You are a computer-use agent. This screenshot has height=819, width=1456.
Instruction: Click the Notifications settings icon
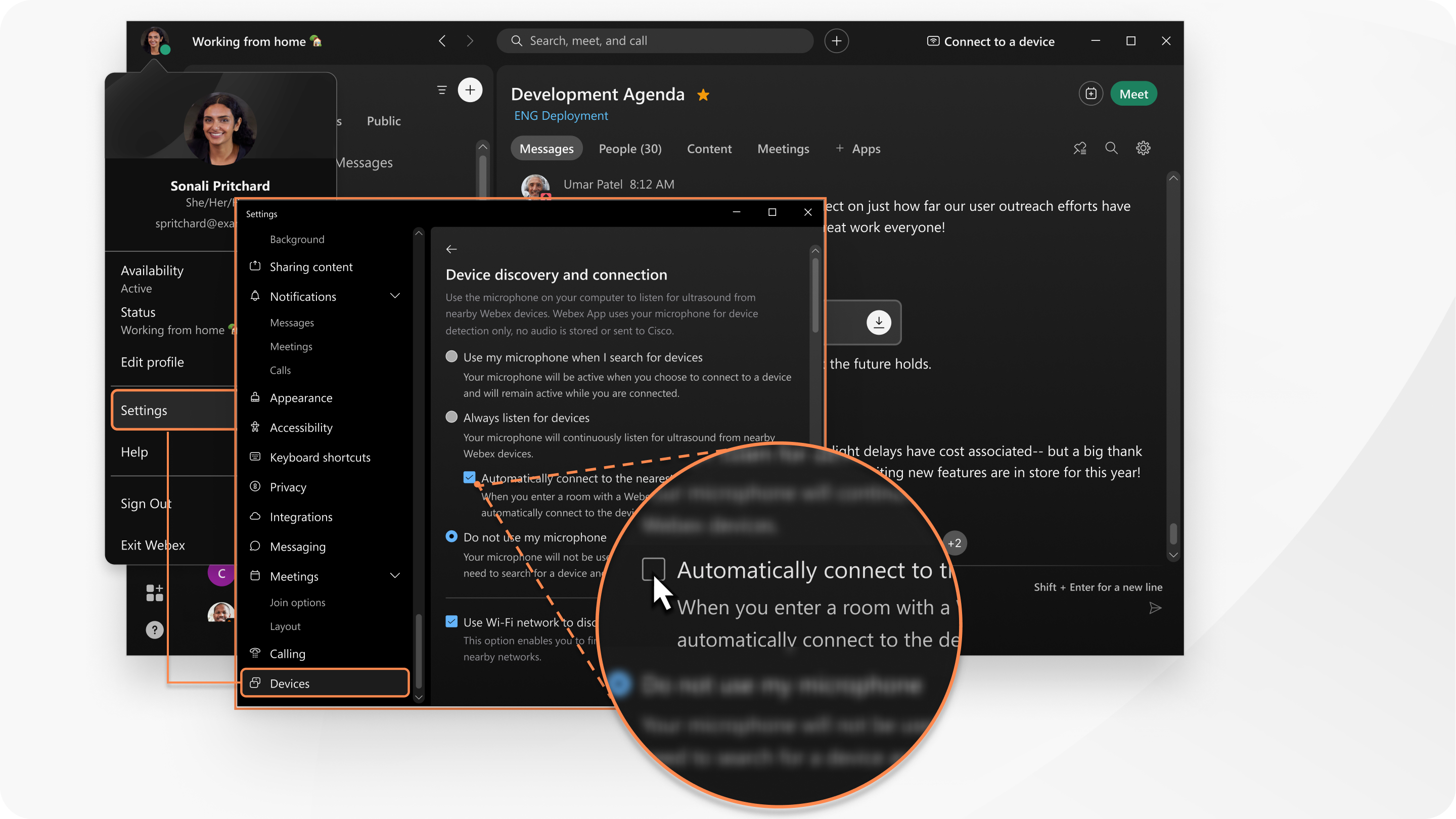(254, 296)
